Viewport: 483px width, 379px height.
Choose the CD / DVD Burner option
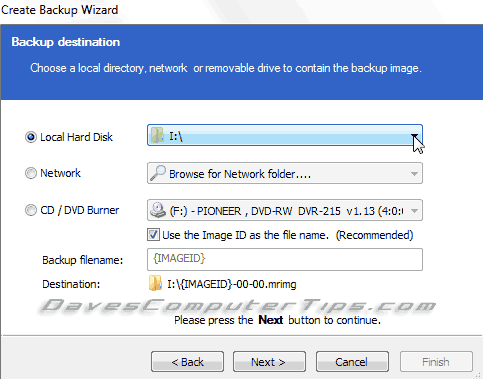[x=31, y=210]
